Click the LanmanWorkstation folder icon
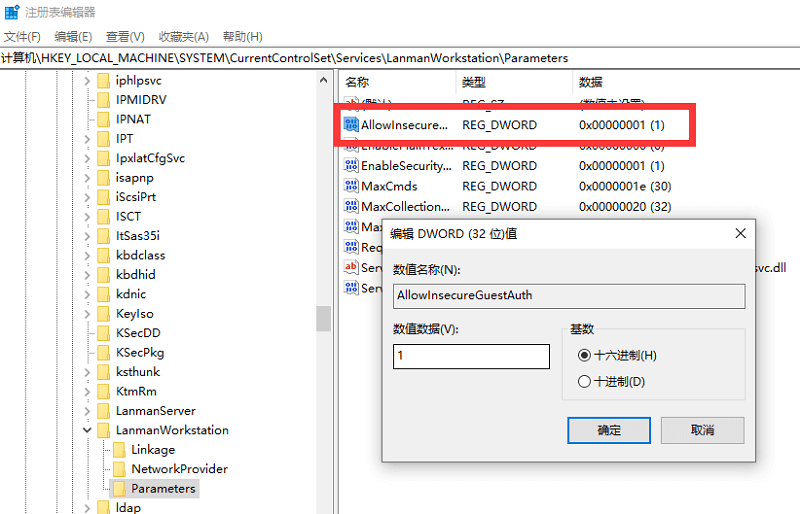 pos(104,430)
